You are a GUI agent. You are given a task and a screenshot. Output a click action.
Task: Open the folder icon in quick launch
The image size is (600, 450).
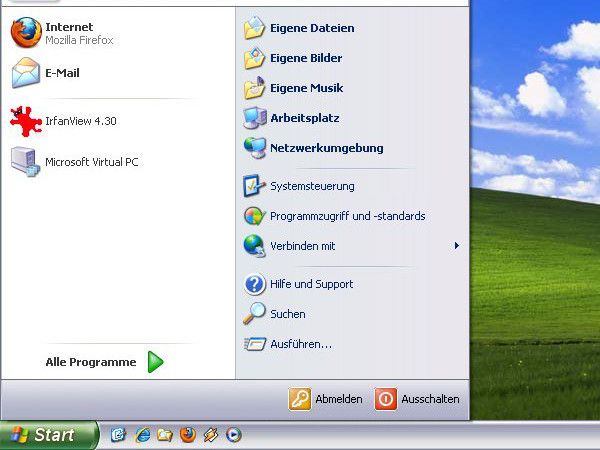[x=165, y=435]
